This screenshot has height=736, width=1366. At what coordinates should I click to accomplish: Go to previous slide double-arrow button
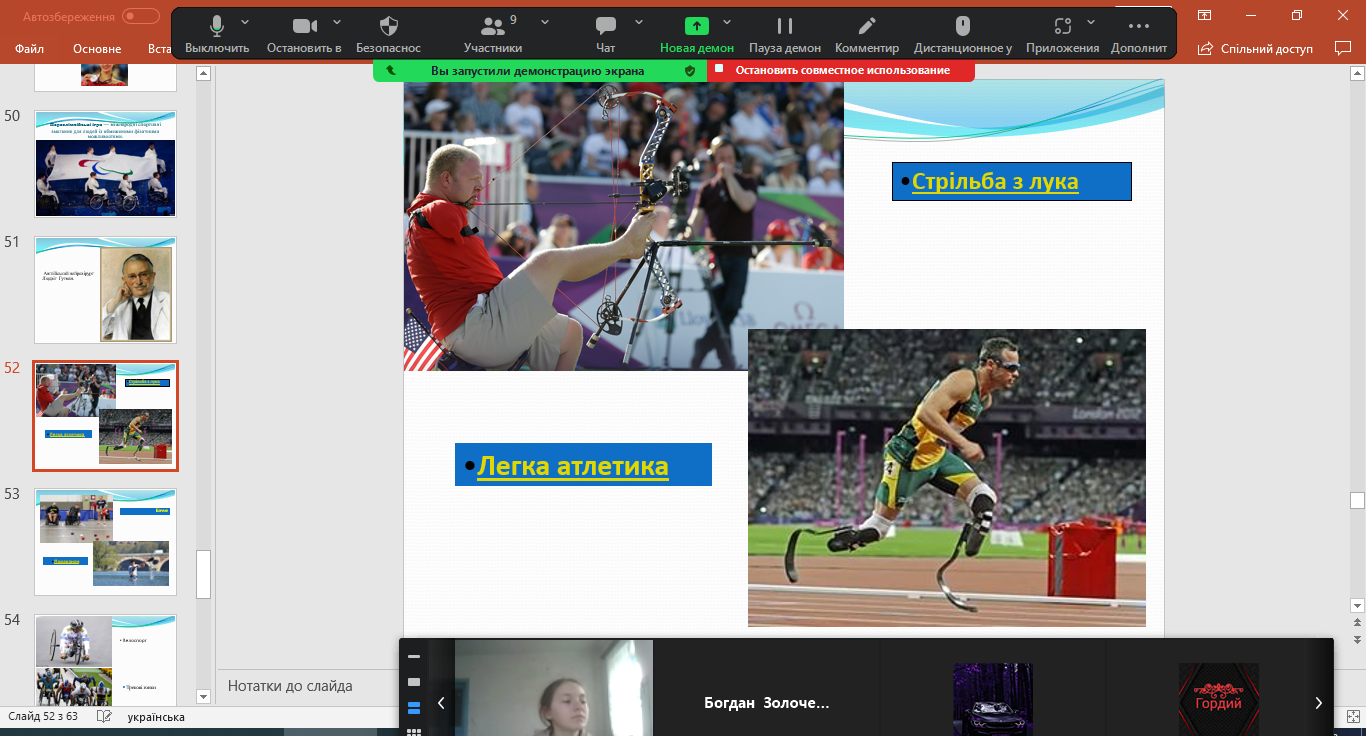click(x=1357, y=622)
